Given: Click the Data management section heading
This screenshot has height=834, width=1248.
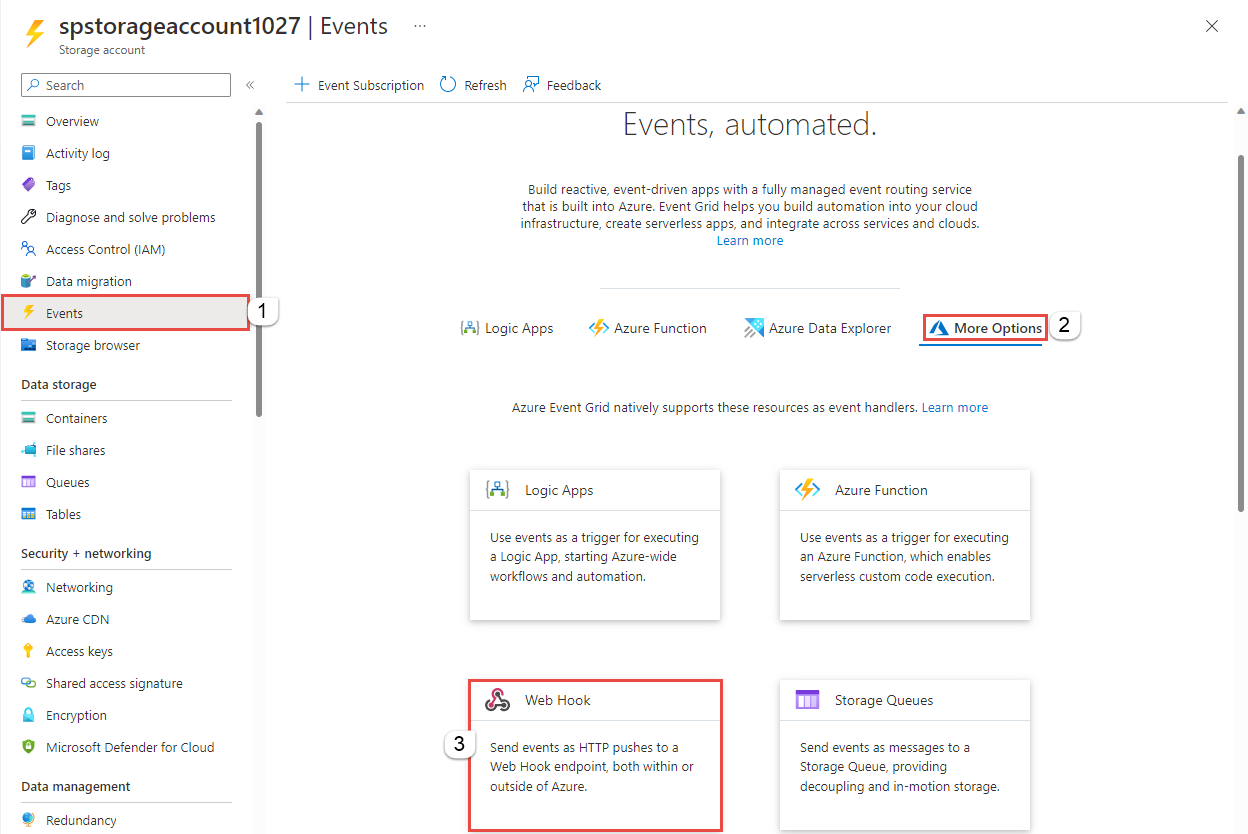Looking at the screenshot, I should (x=76, y=787).
